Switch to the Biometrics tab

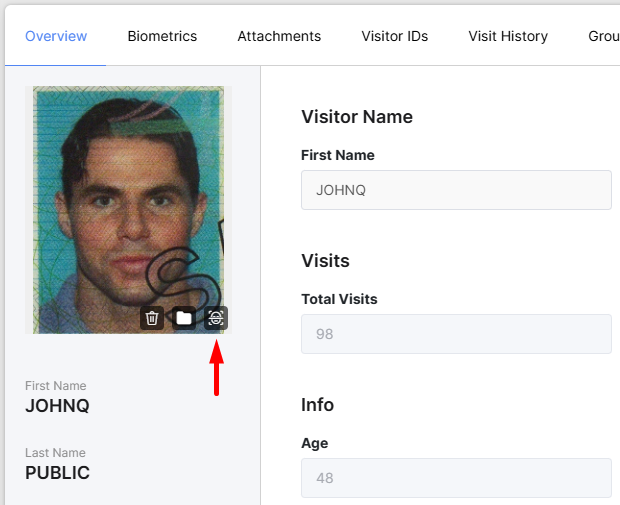[x=162, y=36]
